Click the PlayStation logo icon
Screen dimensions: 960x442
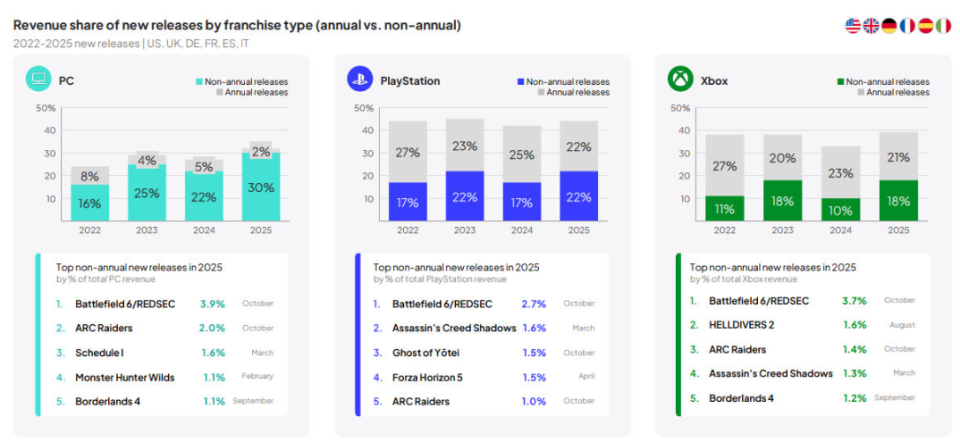tap(360, 79)
